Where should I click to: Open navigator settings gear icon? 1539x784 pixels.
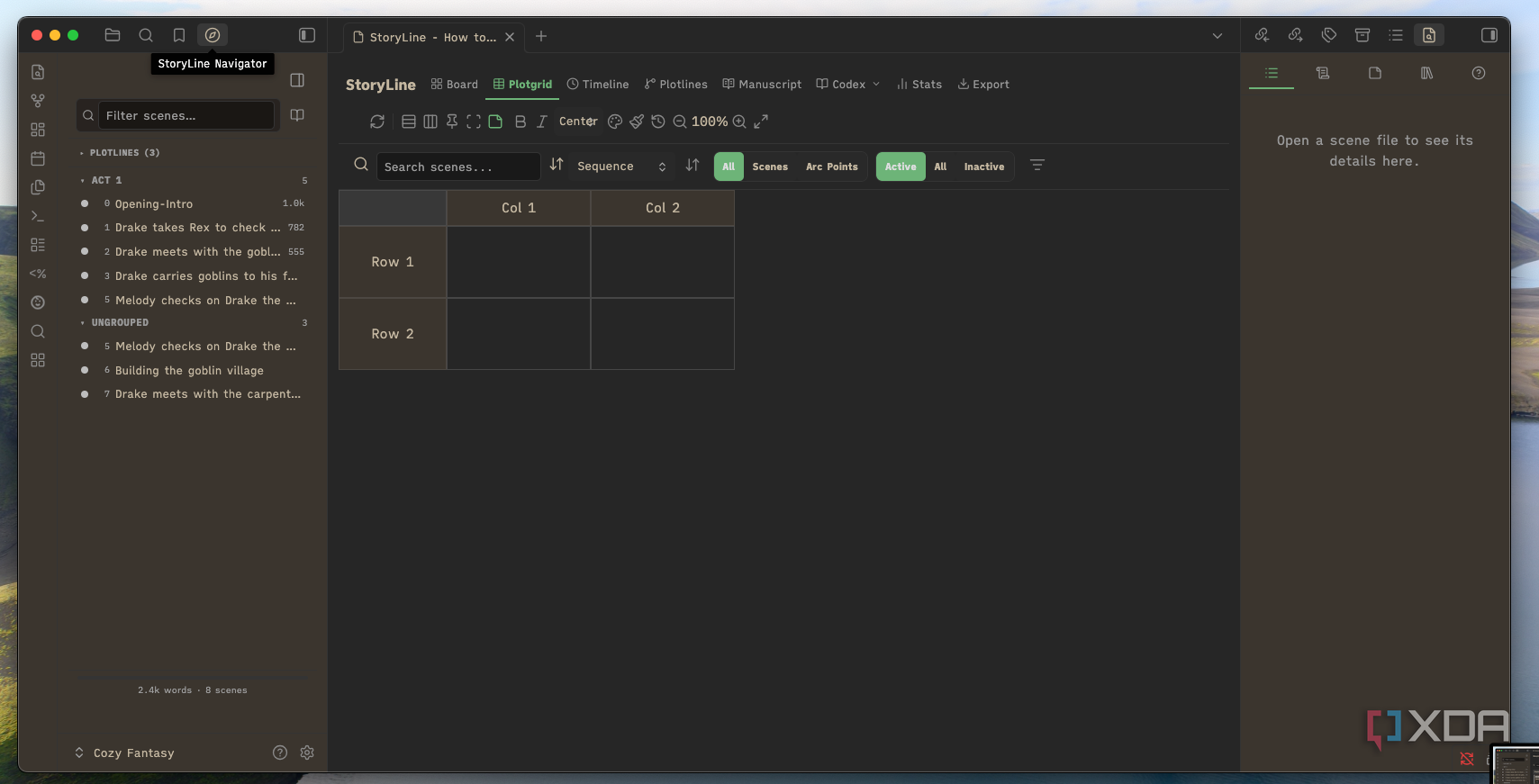(x=307, y=752)
